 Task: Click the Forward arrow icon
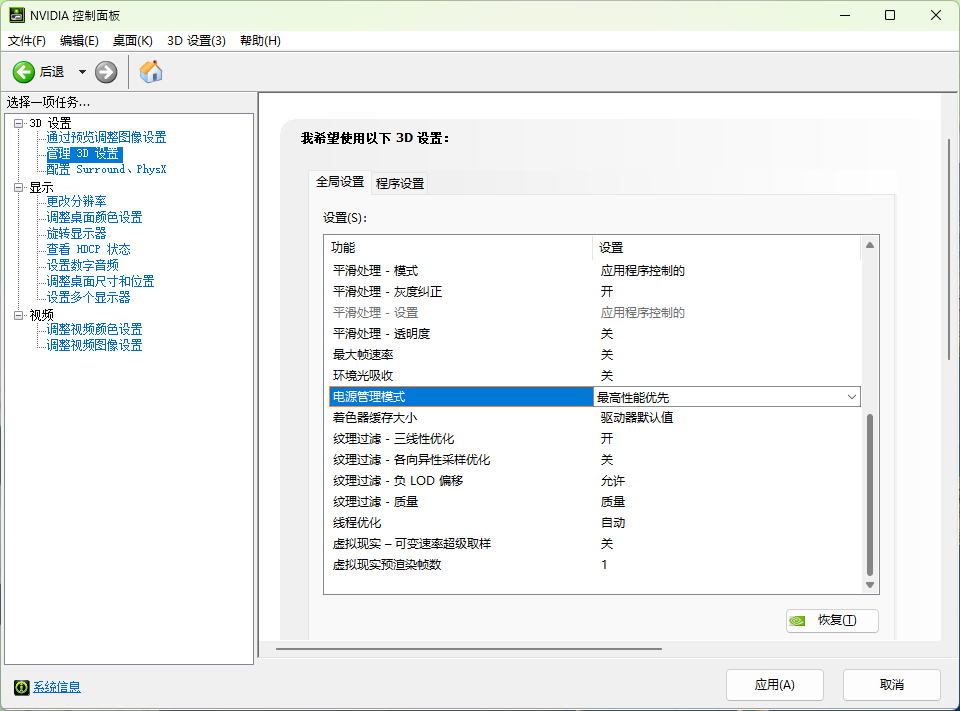point(106,72)
